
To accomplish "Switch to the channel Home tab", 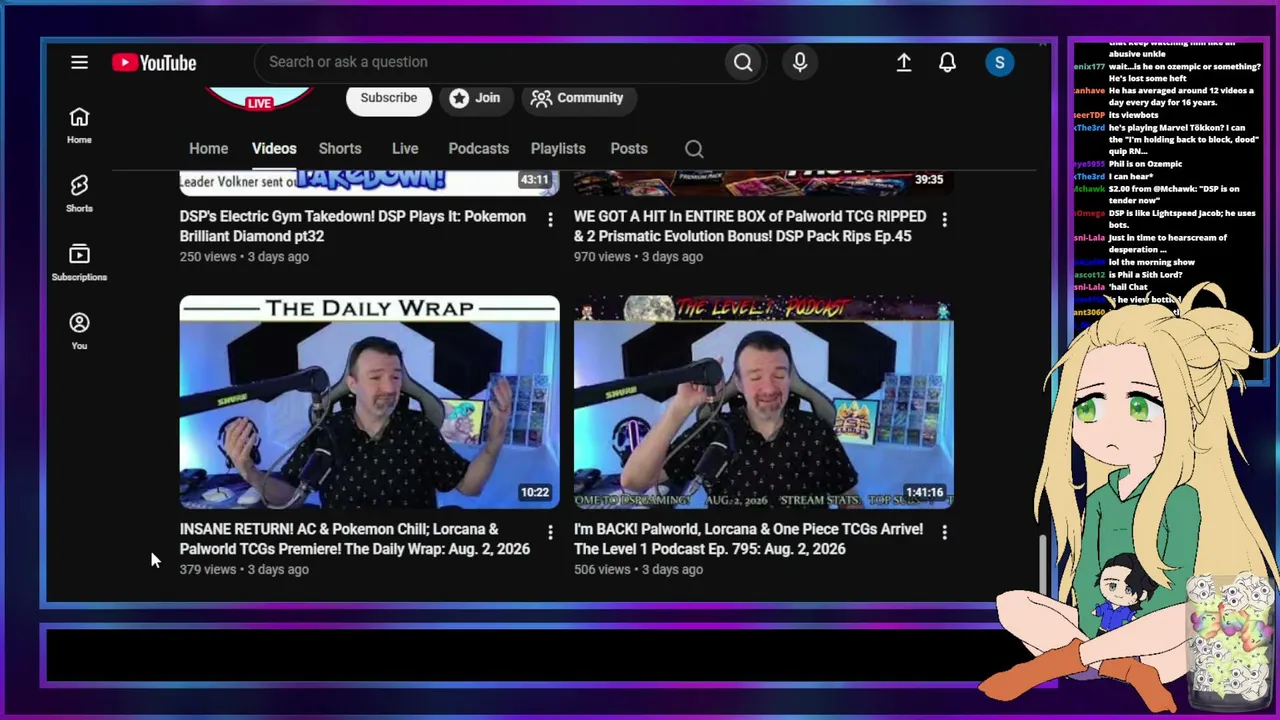I will [209, 148].
